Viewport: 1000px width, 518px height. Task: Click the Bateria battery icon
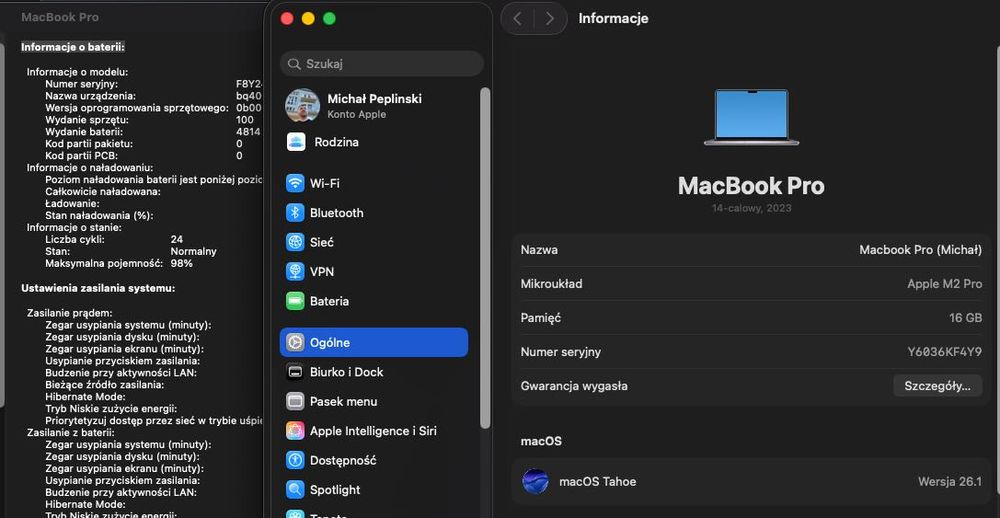point(295,300)
